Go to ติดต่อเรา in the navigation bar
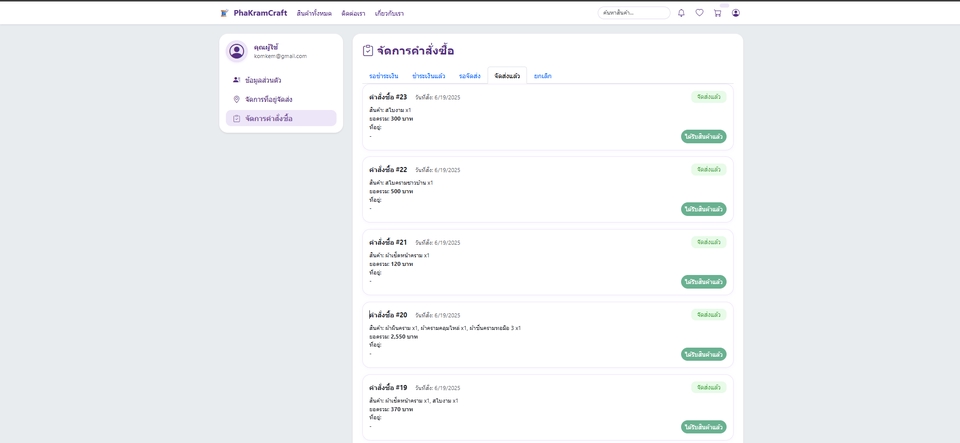960x443 pixels. click(353, 13)
